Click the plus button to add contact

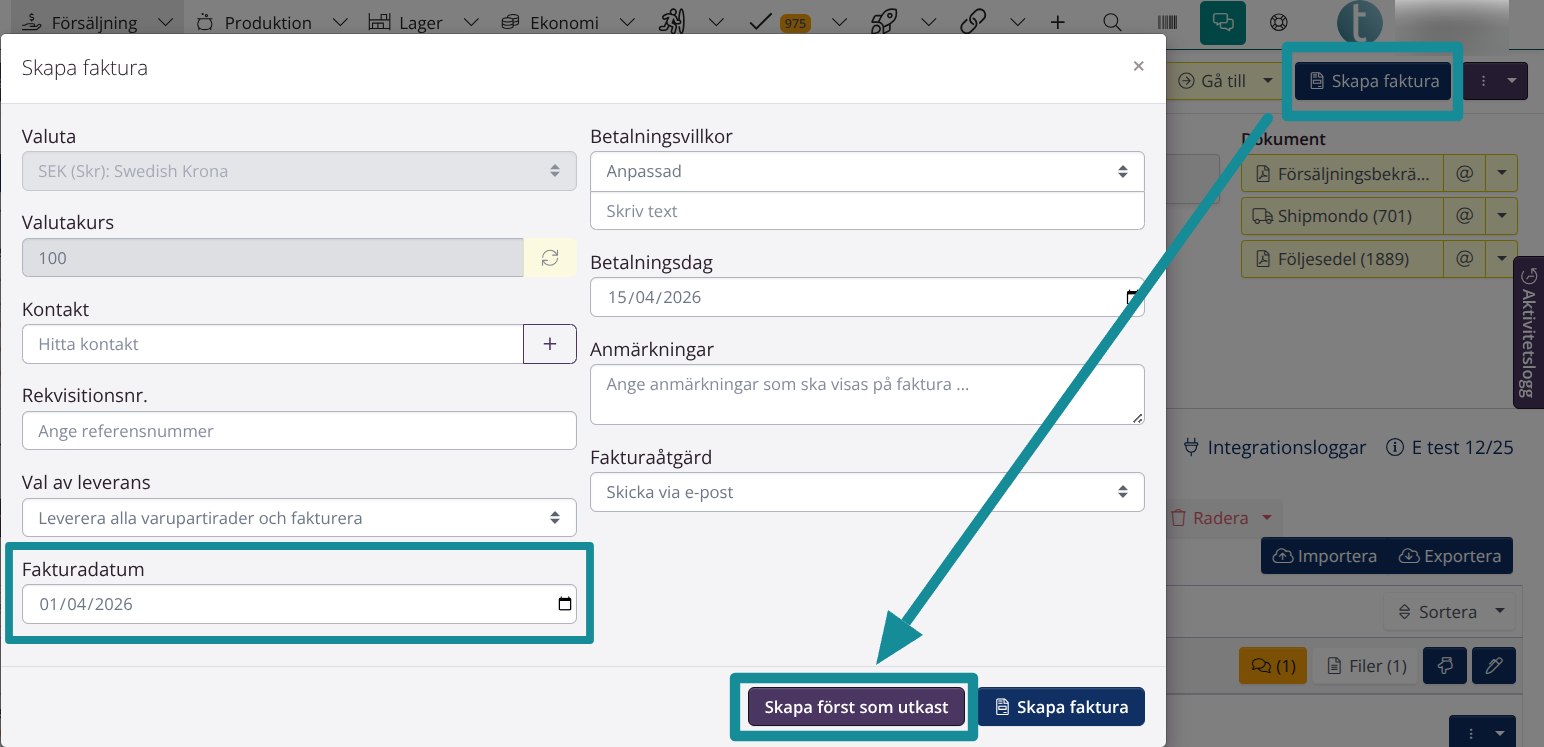pos(550,344)
